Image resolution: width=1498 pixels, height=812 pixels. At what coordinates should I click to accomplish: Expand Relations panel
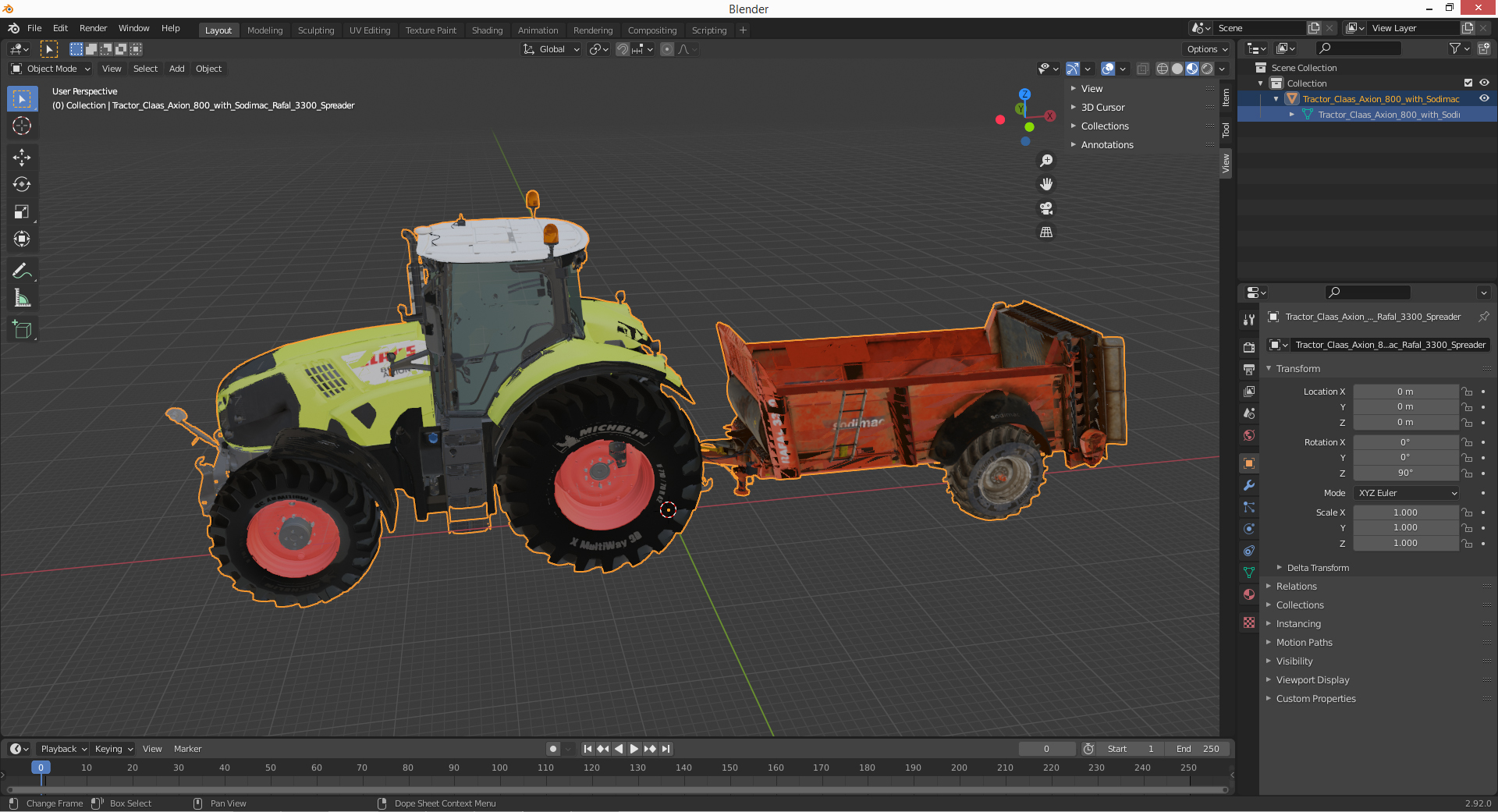pyautogui.click(x=1296, y=587)
